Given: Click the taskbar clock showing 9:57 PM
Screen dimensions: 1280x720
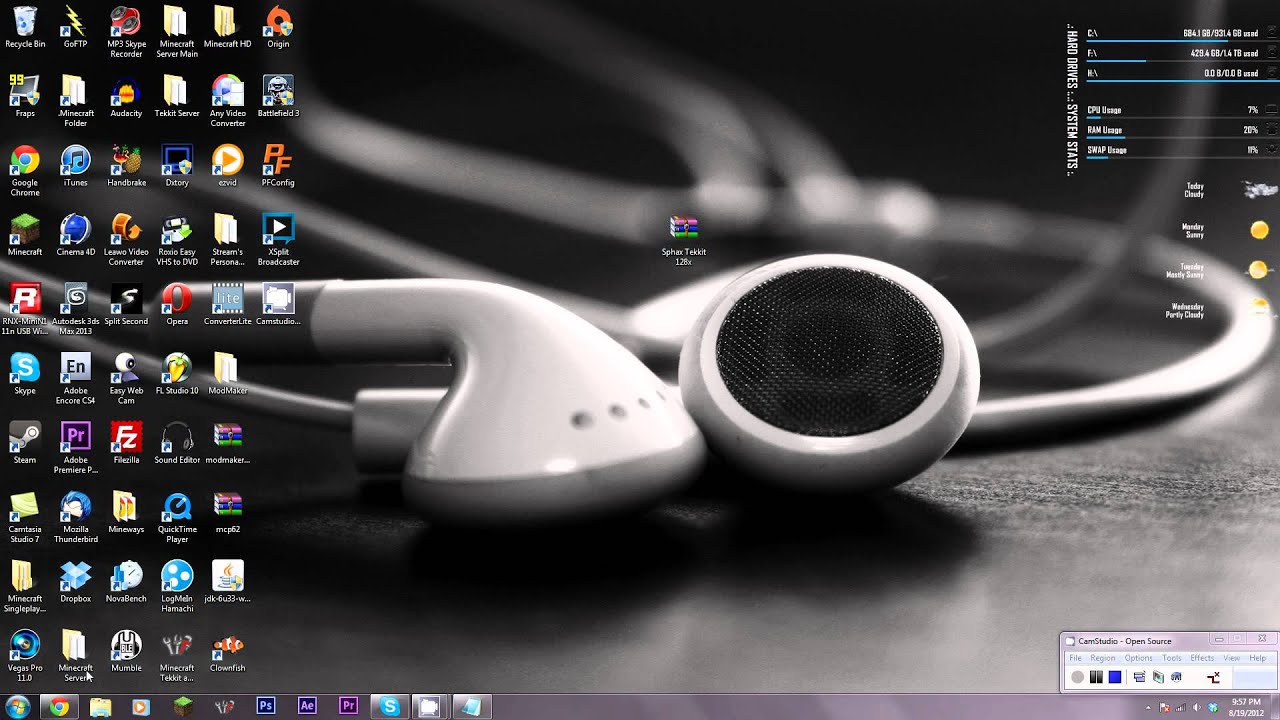Looking at the screenshot, I should 1245,707.
